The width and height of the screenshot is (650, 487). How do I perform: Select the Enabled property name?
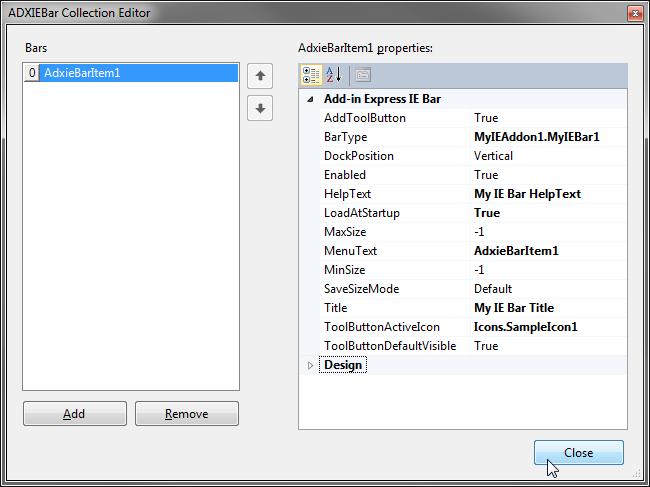345,175
